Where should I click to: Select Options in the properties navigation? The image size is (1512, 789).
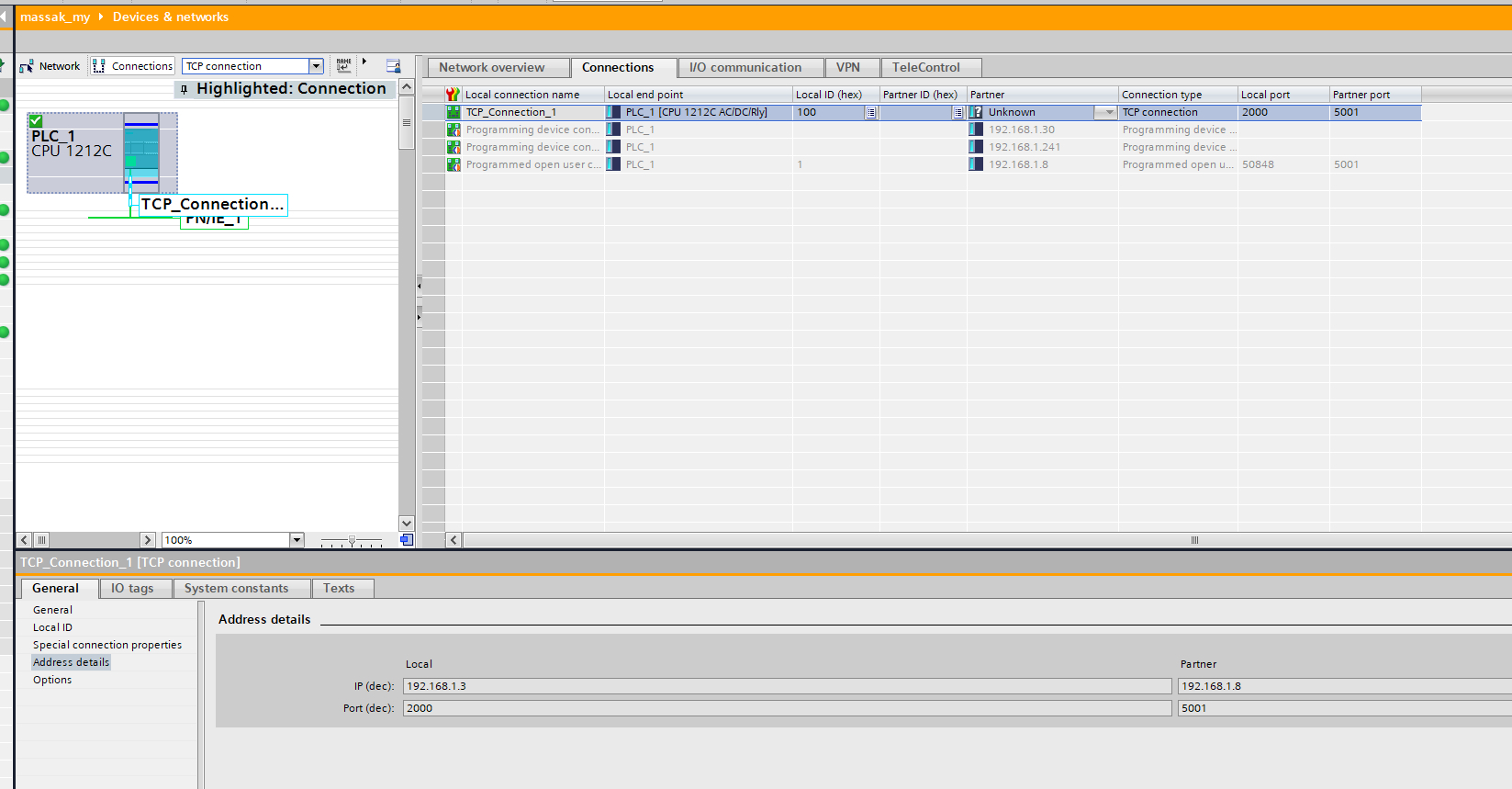pos(52,680)
